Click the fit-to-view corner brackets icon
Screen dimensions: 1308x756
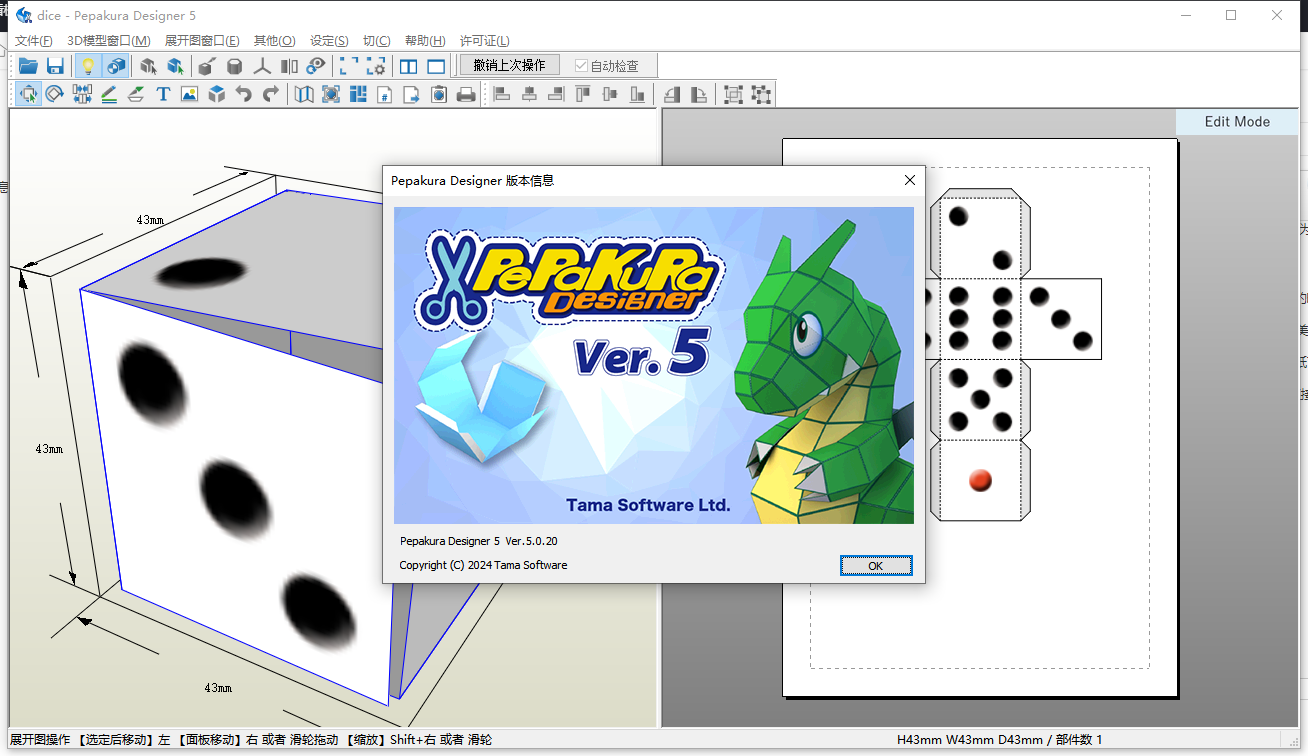point(349,66)
